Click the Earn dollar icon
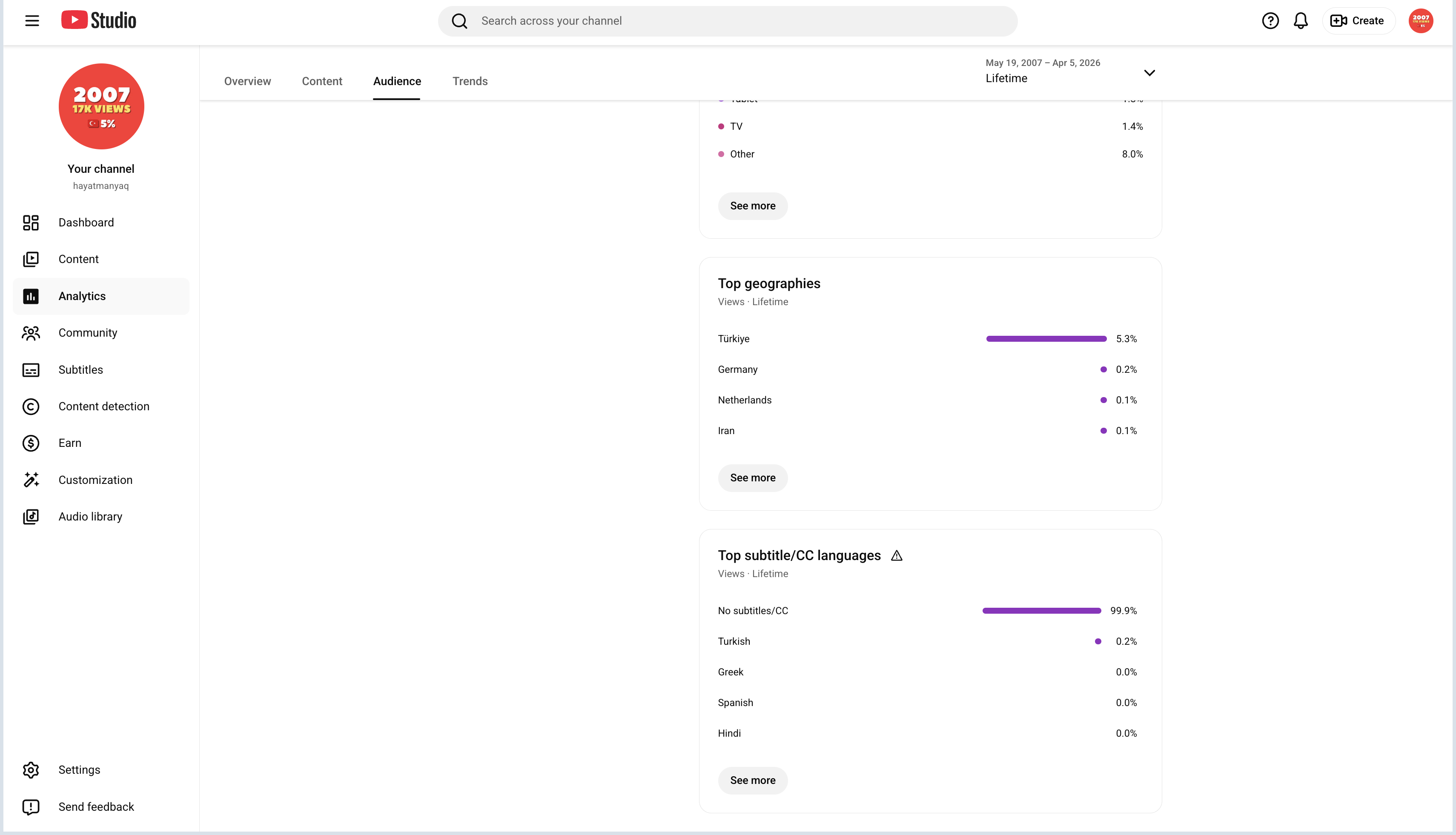This screenshot has width=1456, height=835. click(31, 443)
